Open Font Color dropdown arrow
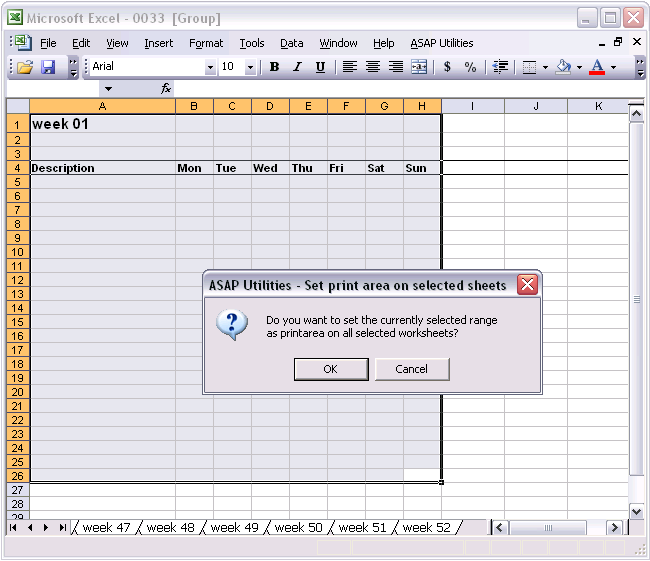Image resolution: width=650 pixels, height=561 pixels. pyautogui.click(x=614, y=67)
